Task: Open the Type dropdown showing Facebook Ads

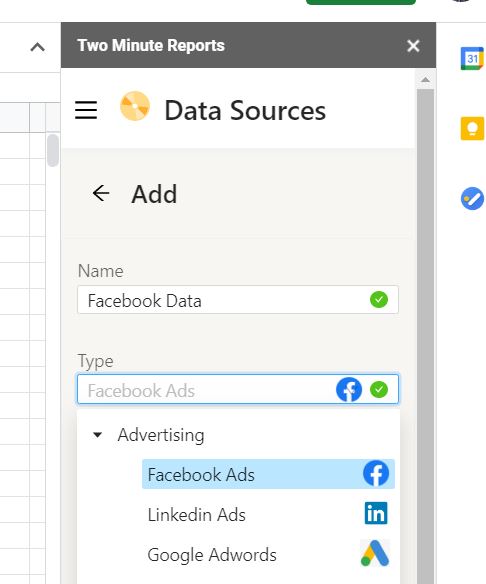Action: coord(238,389)
